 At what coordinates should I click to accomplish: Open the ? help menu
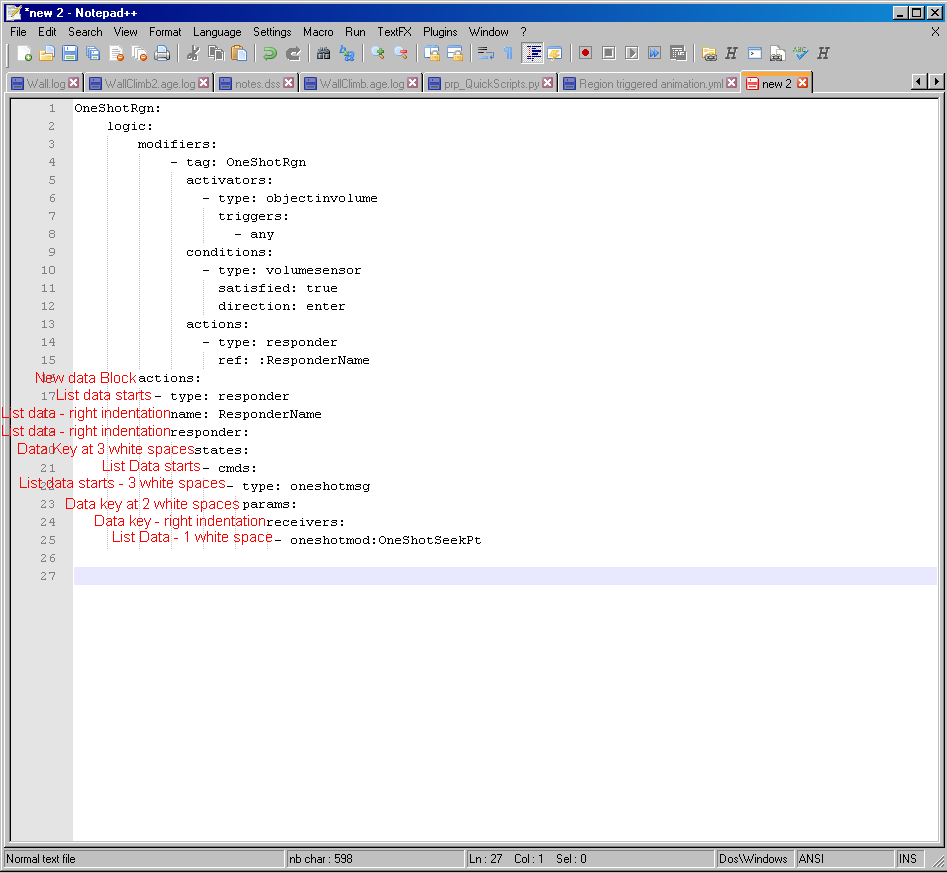click(524, 31)
